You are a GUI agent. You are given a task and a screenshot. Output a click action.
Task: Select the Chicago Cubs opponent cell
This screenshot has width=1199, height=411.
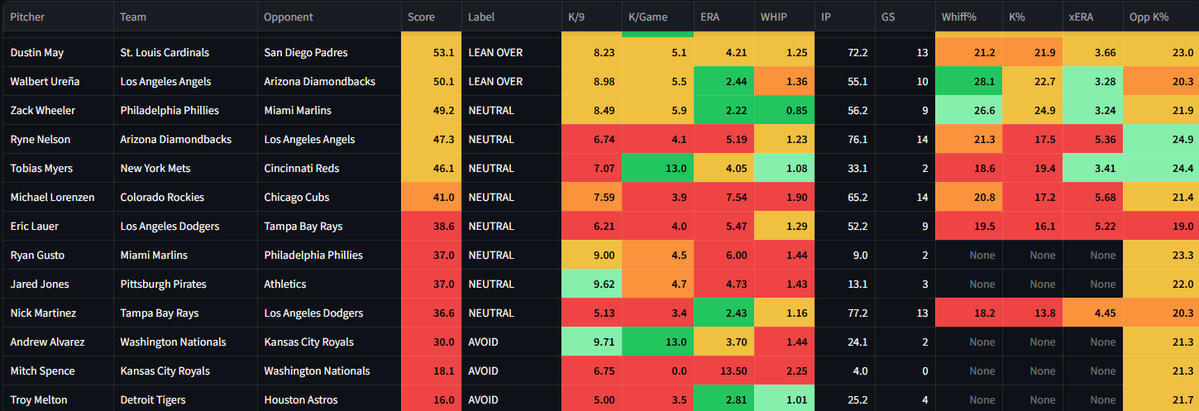pos(329,197)
